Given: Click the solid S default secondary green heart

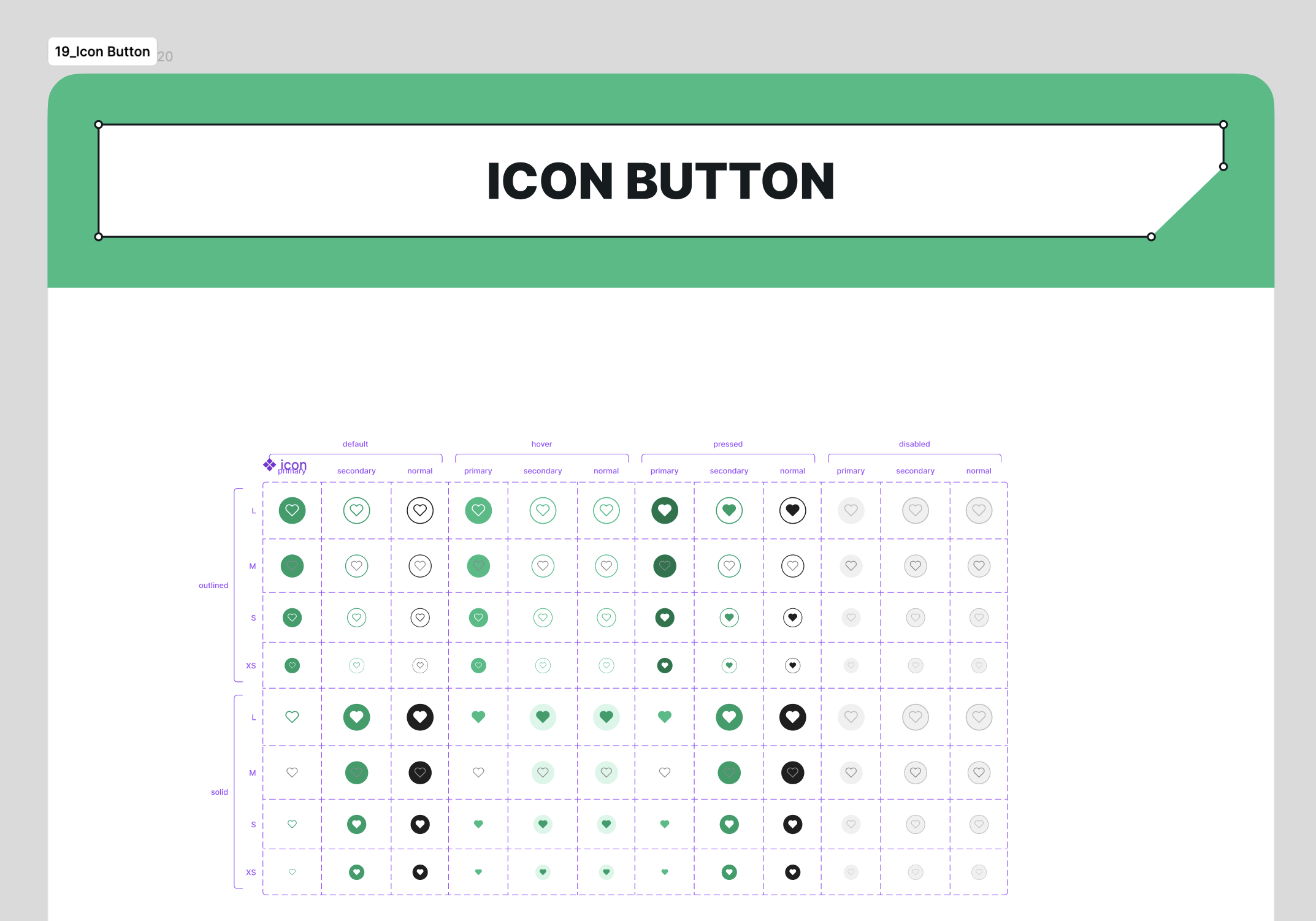Looking at the screenshot, I should pyautogui.click(x=356, y=824).
